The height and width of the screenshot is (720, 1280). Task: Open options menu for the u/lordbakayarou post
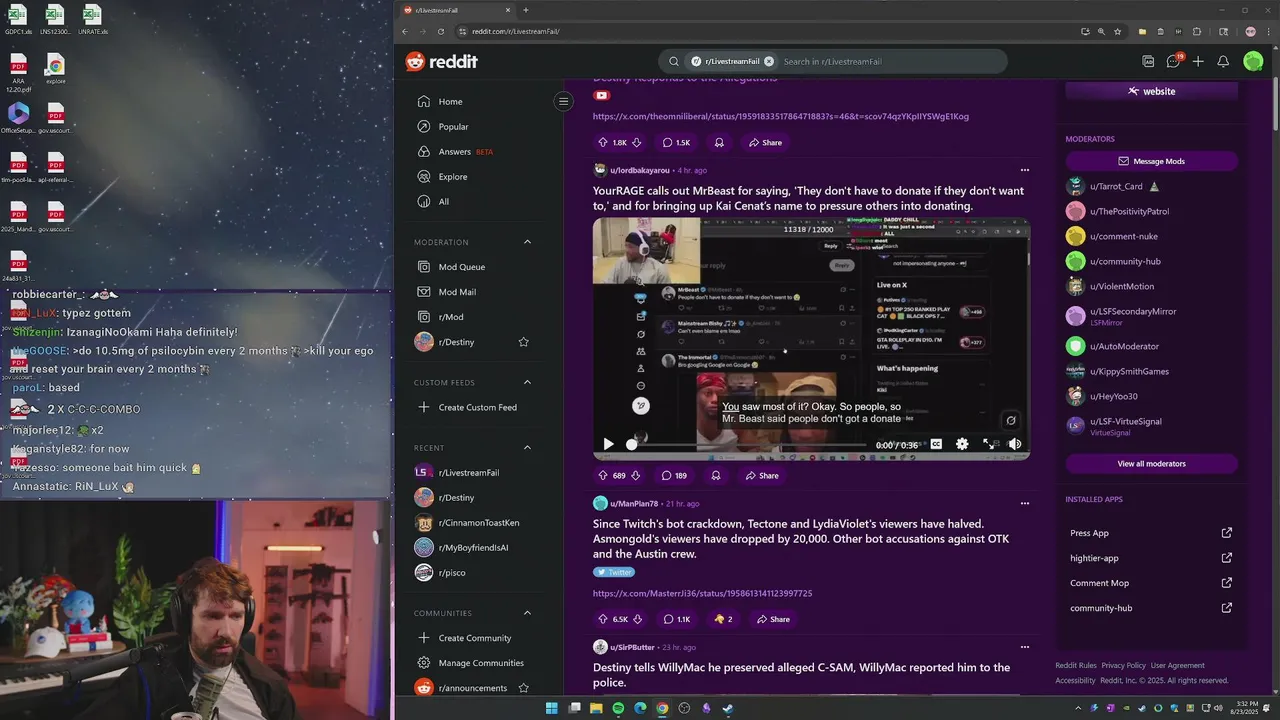pos(1024,170)
